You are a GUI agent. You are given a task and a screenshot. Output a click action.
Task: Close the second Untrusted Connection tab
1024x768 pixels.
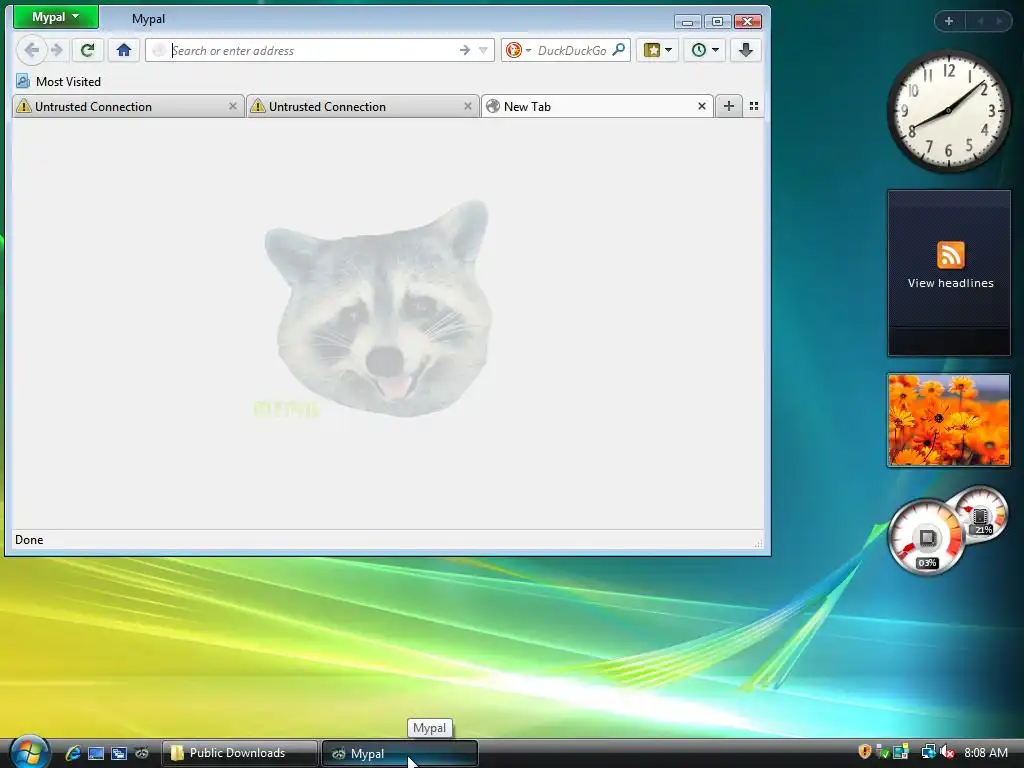tap(468, 106)
